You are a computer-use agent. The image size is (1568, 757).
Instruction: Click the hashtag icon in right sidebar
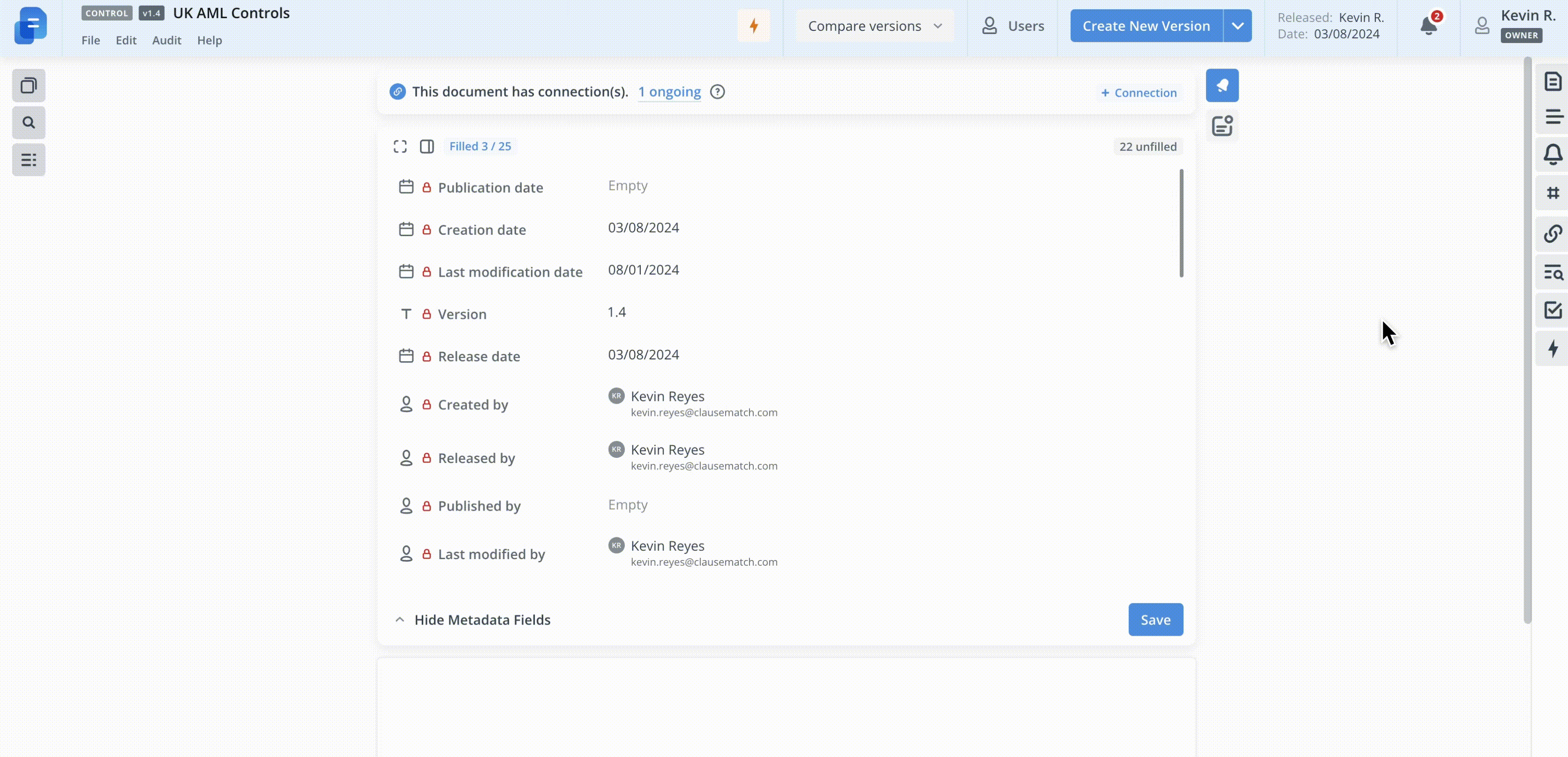coord(1552,193)
